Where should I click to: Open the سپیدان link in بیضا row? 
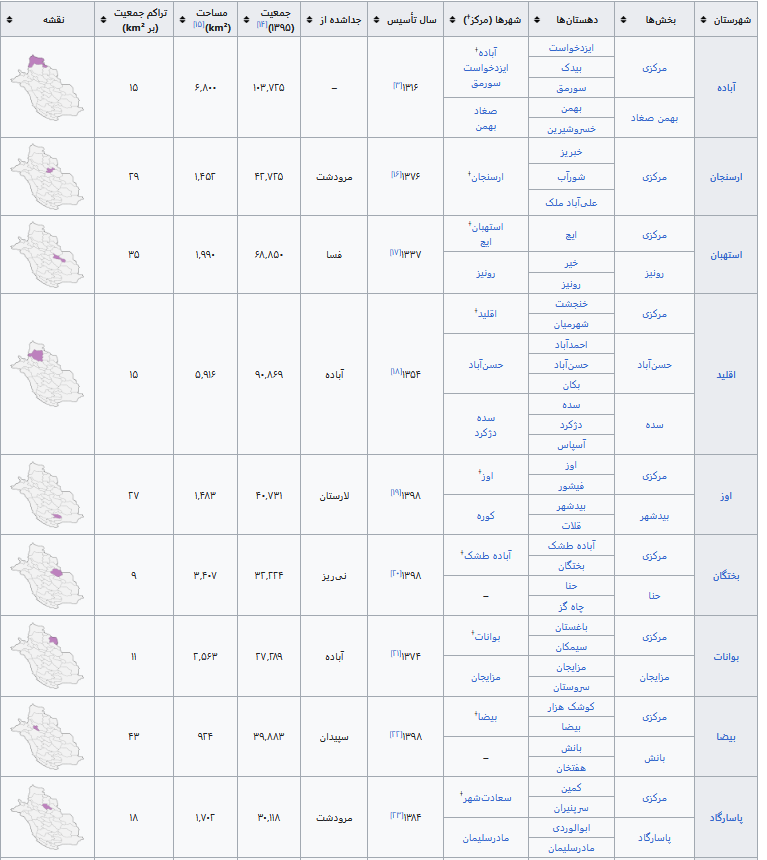pos(334,736)
